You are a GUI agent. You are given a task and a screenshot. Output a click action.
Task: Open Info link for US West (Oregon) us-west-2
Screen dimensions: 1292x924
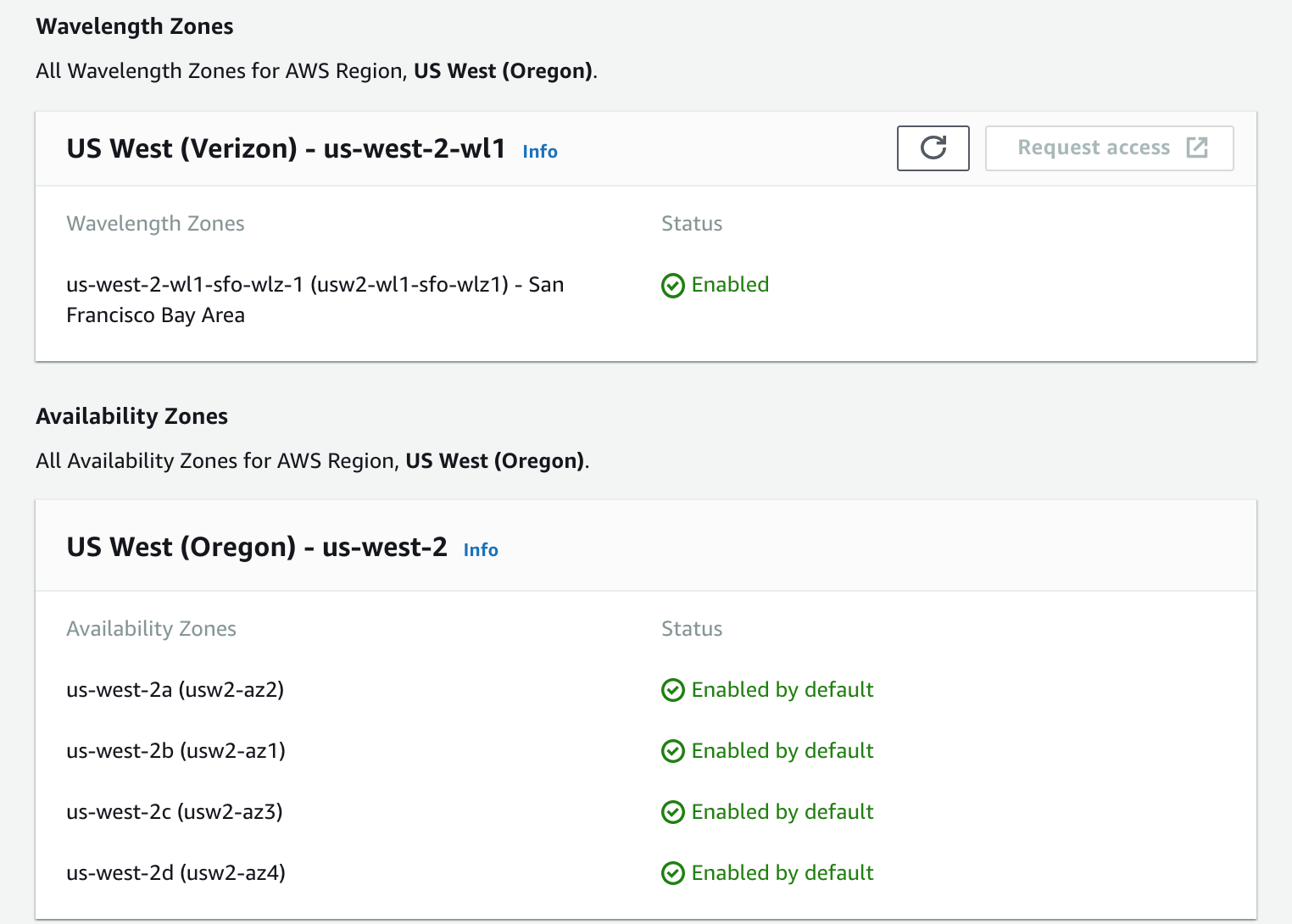point(481,550)
